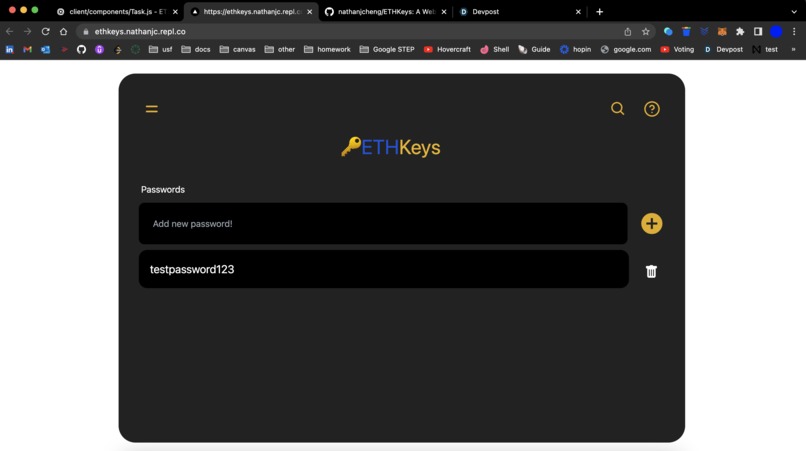Close the Devpost tab
Viewport: 806px width, 451px height.
pyautogui.click(x=578, y=11)
